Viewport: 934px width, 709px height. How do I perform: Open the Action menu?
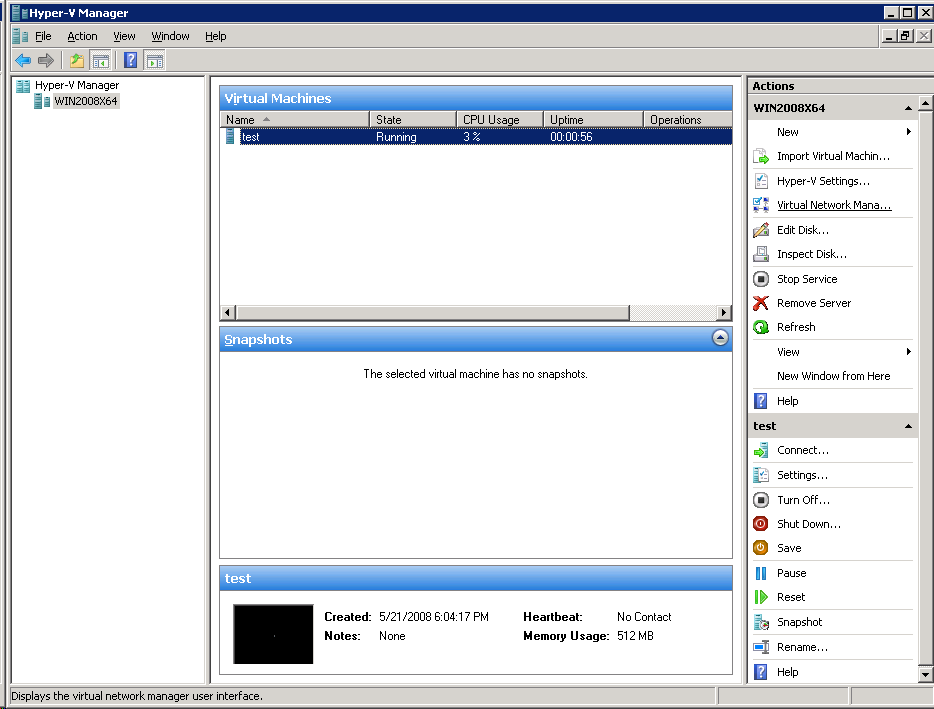tap(82, 36)
